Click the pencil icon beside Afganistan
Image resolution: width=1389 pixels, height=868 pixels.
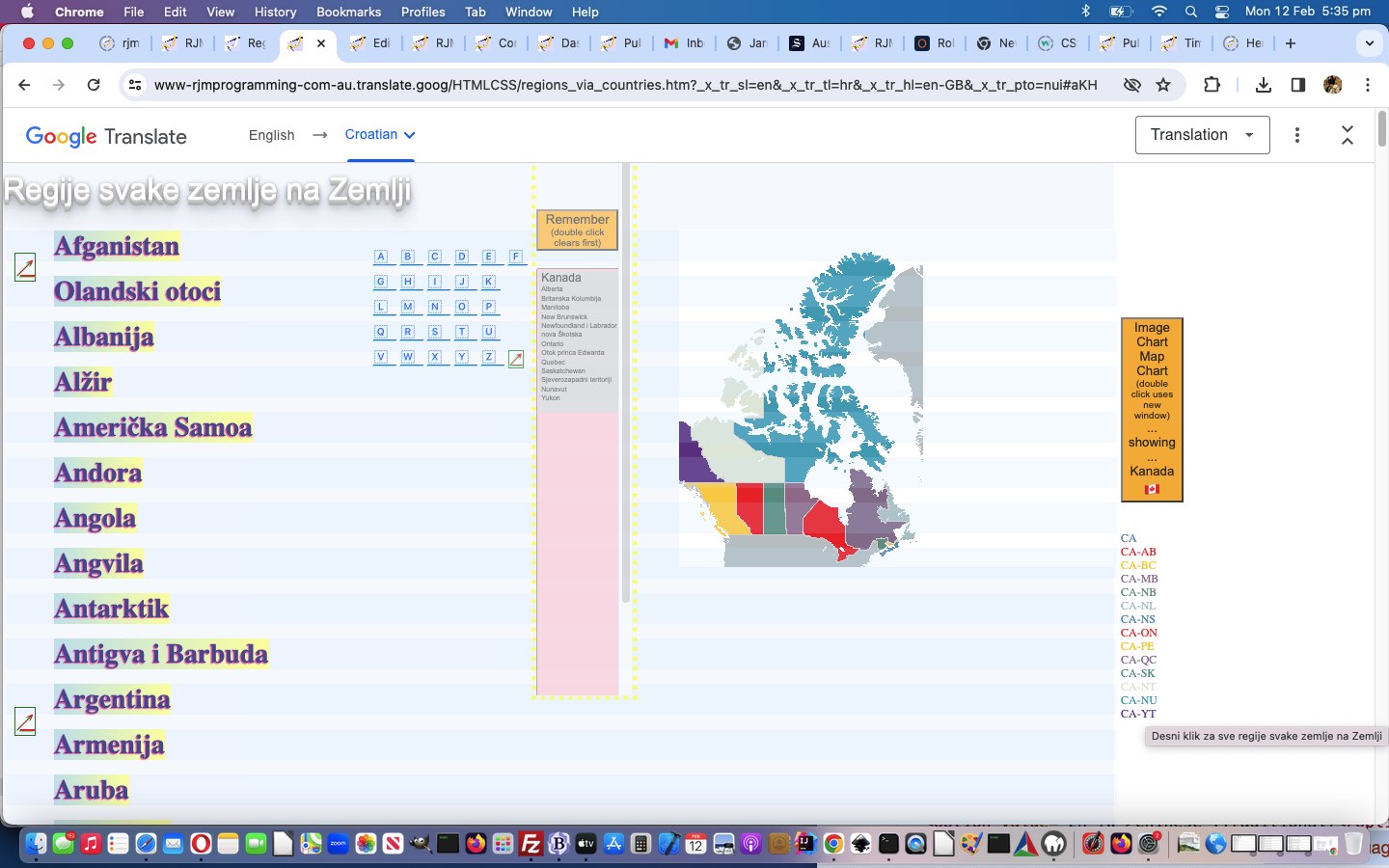(26, 267)
